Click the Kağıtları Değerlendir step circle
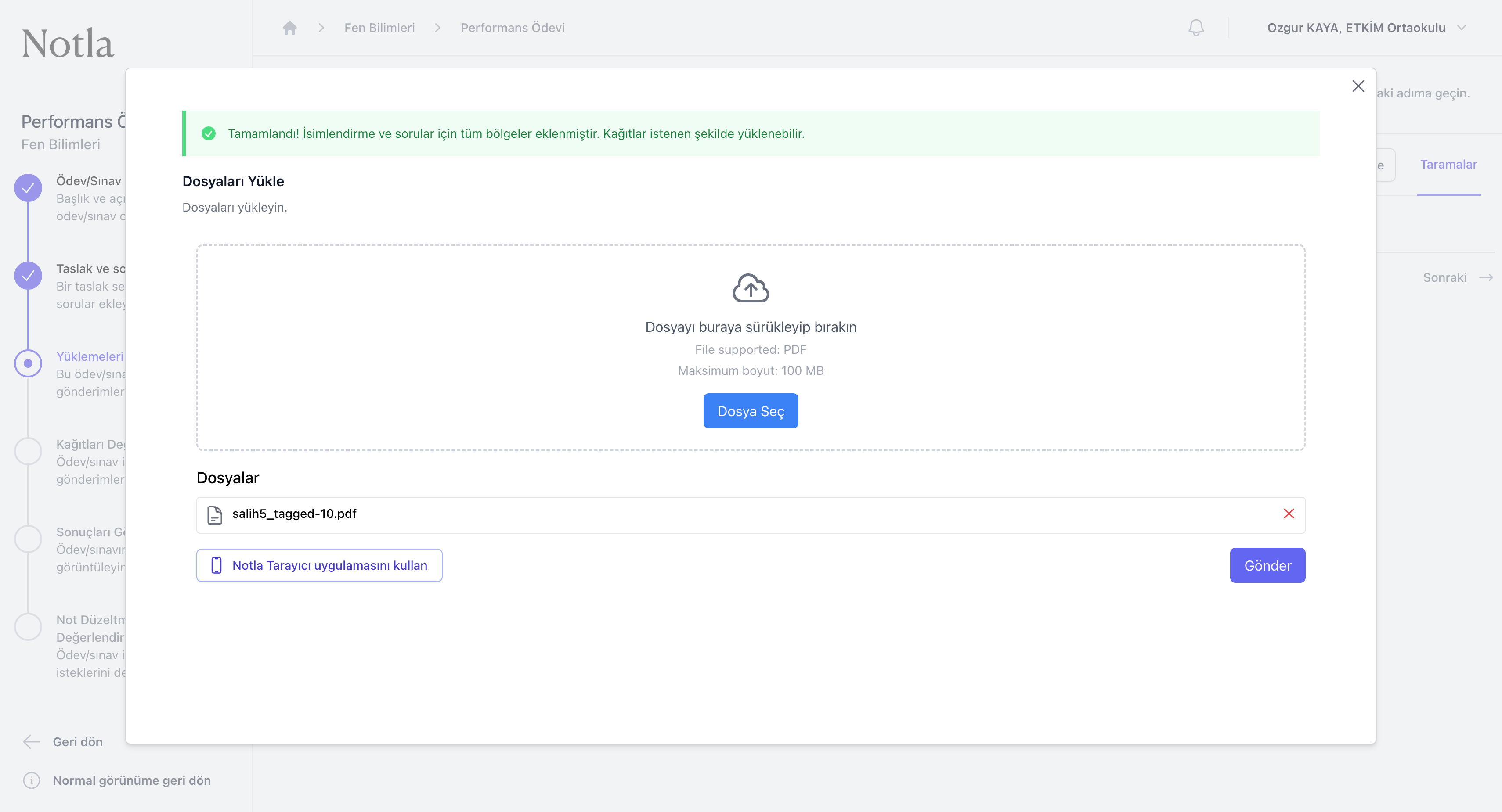The width and height of the screenshot is (1502, 812). click(x=28, y=451)
